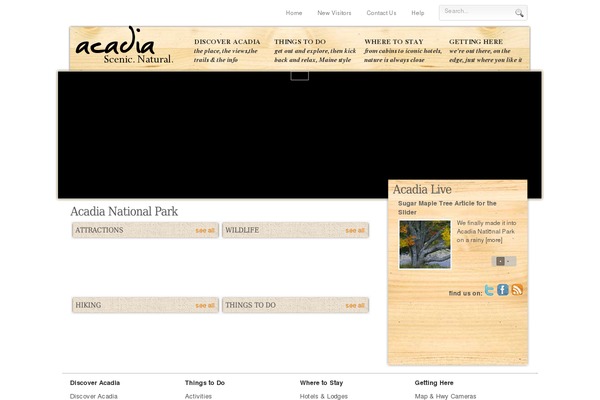Click the maple tree thumbnail image
This screenshot has height=400, width=600.
[x=425, y=244]
